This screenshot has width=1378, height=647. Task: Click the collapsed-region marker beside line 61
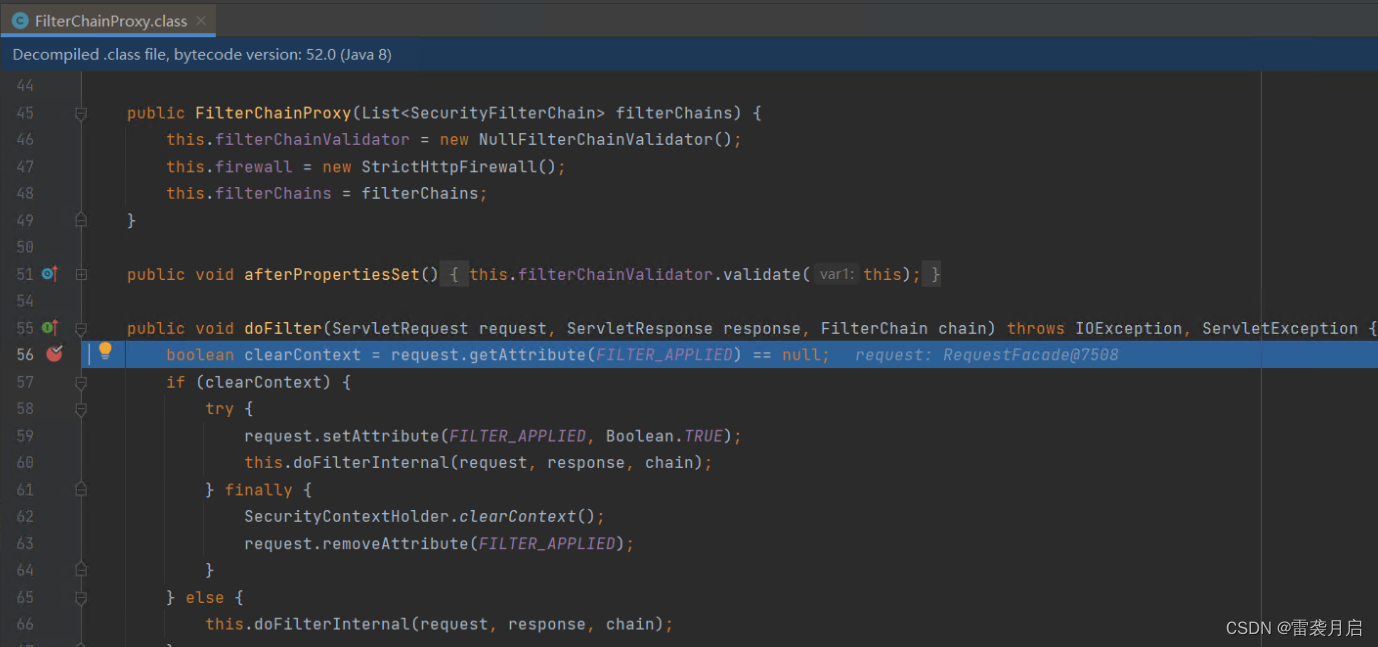tap(81, 487)
